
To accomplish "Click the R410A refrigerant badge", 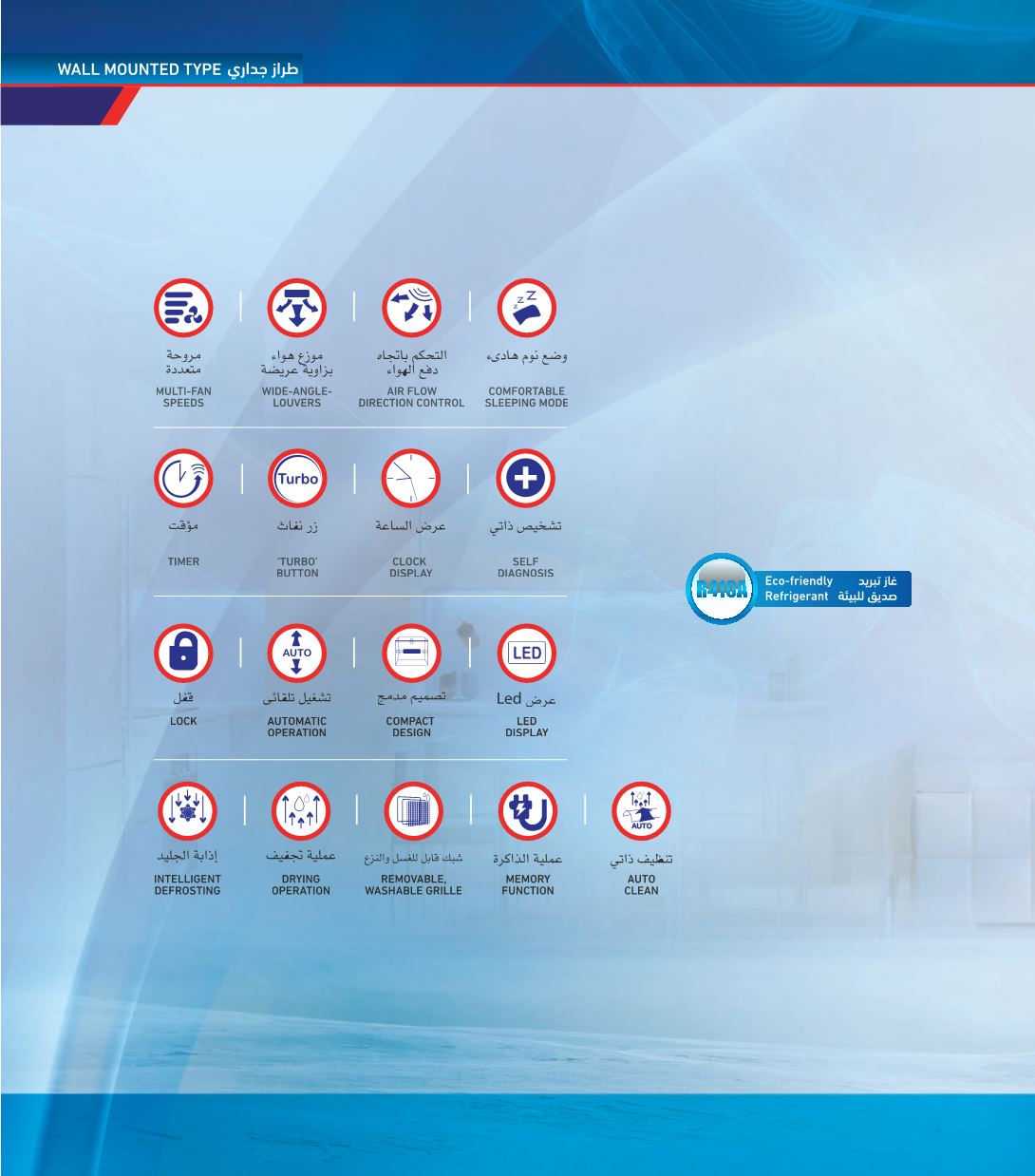I will (721, 589).
